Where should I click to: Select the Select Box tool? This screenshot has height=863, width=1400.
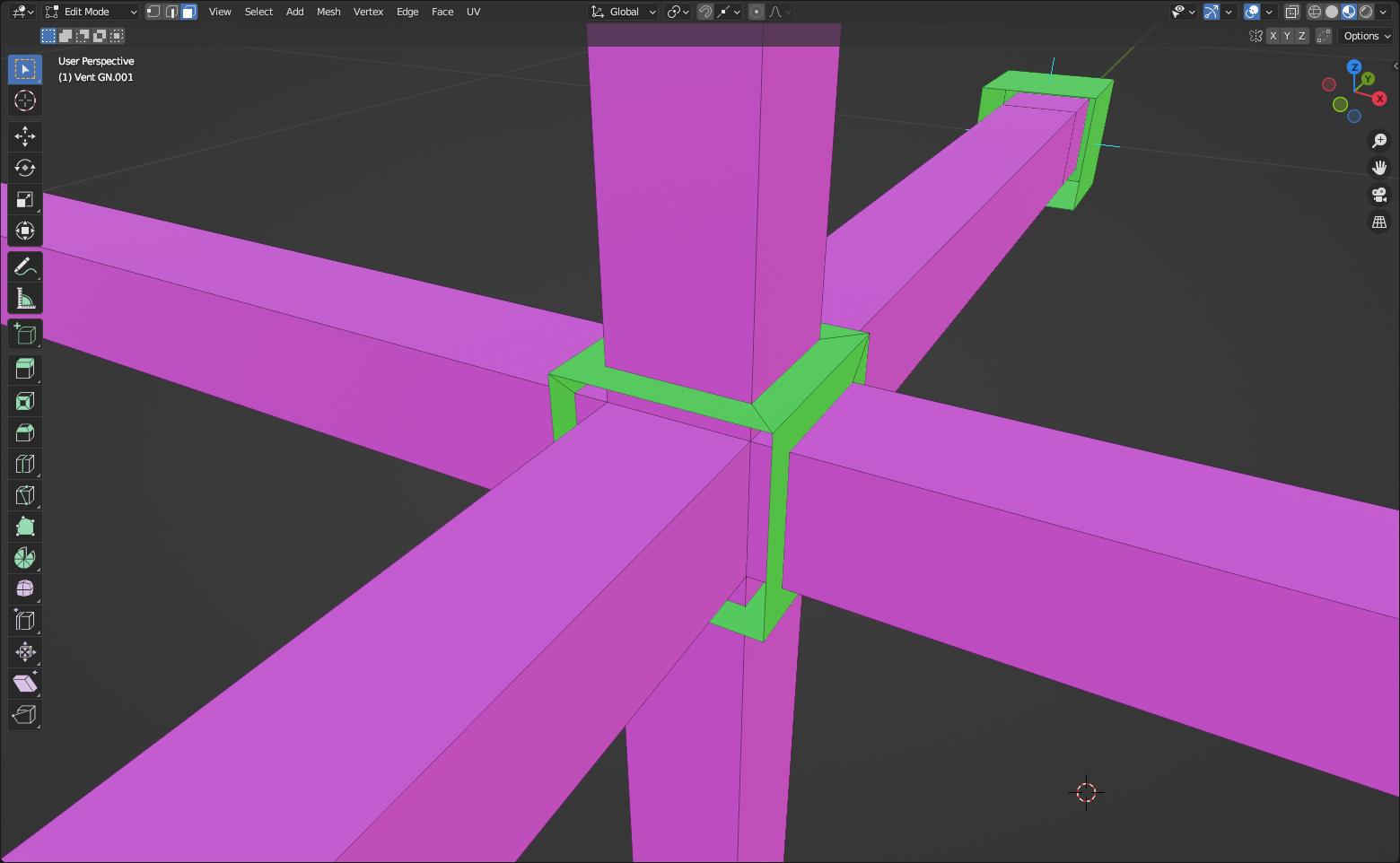25,69
